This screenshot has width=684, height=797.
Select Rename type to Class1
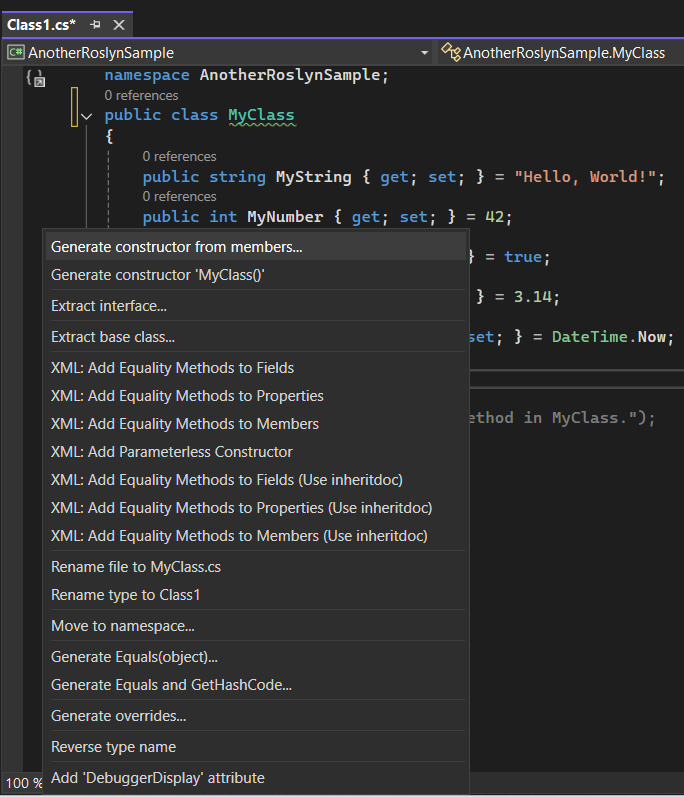pos(256,595)
